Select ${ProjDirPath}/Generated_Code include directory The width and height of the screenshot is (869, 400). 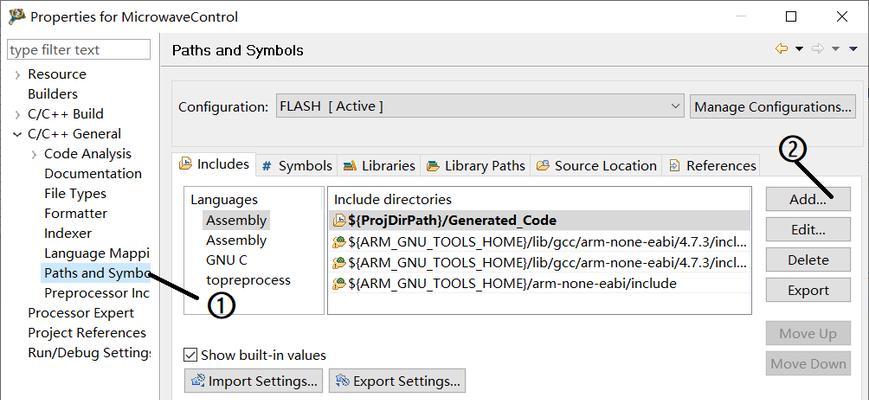point(540,220)
